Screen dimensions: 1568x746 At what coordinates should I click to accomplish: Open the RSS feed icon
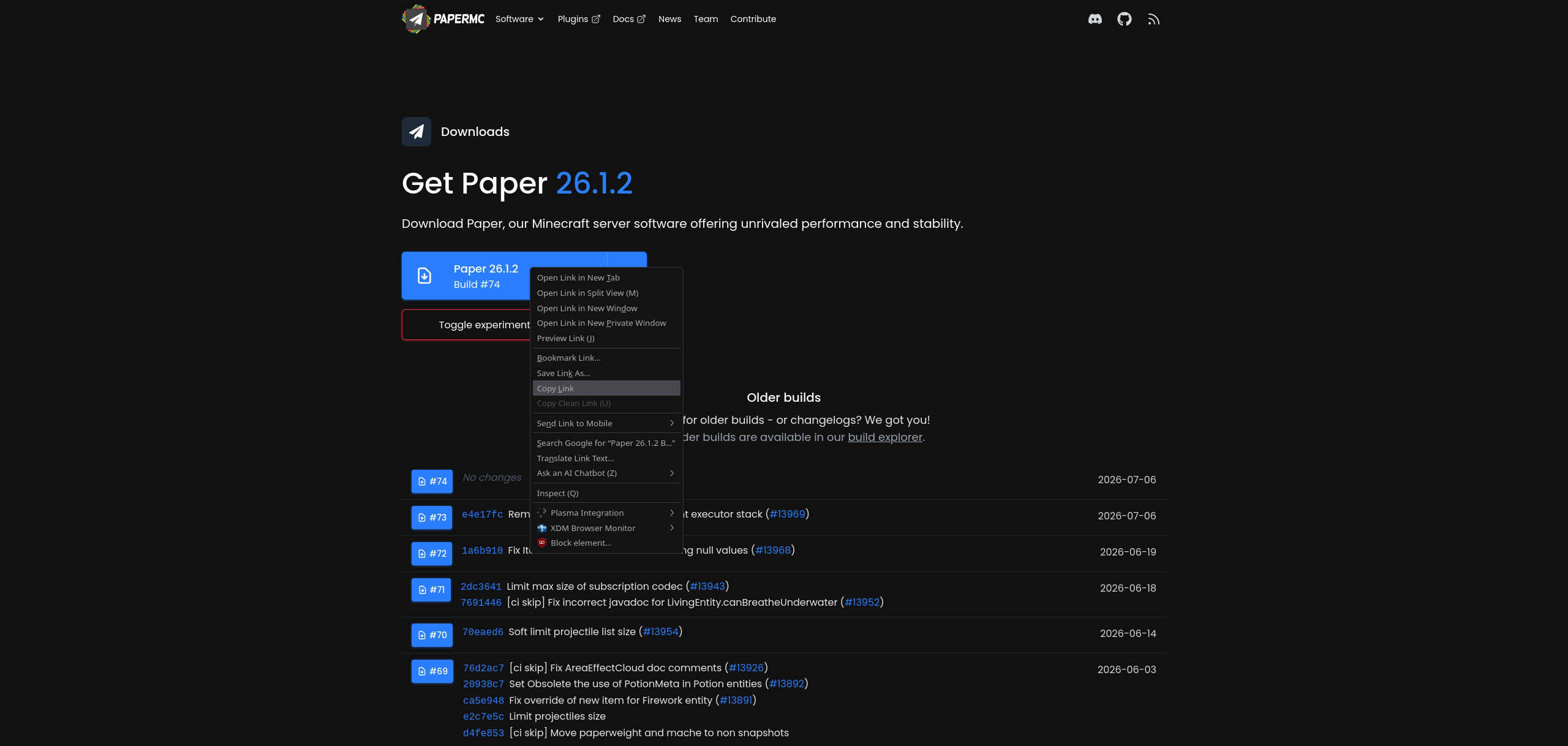click(1153, 19)
